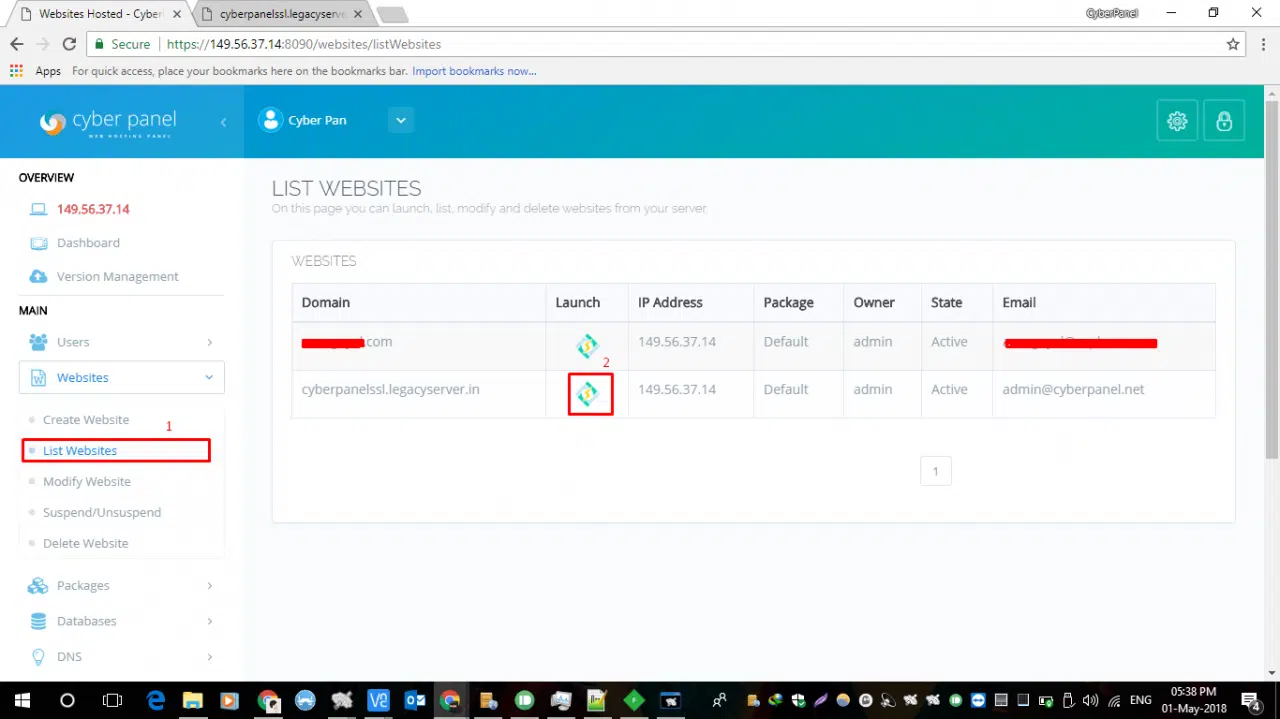
Task: Select Delete Website in the sidebar
Action: tap(86, 544)
